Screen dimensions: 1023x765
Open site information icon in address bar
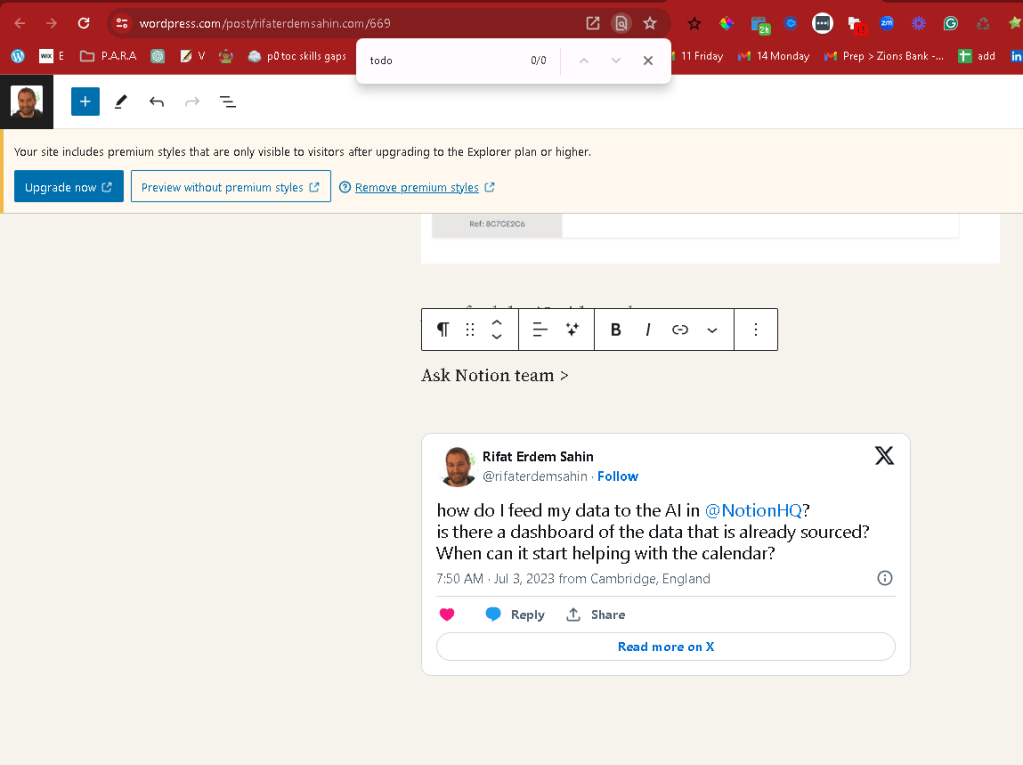pos(121,23)
